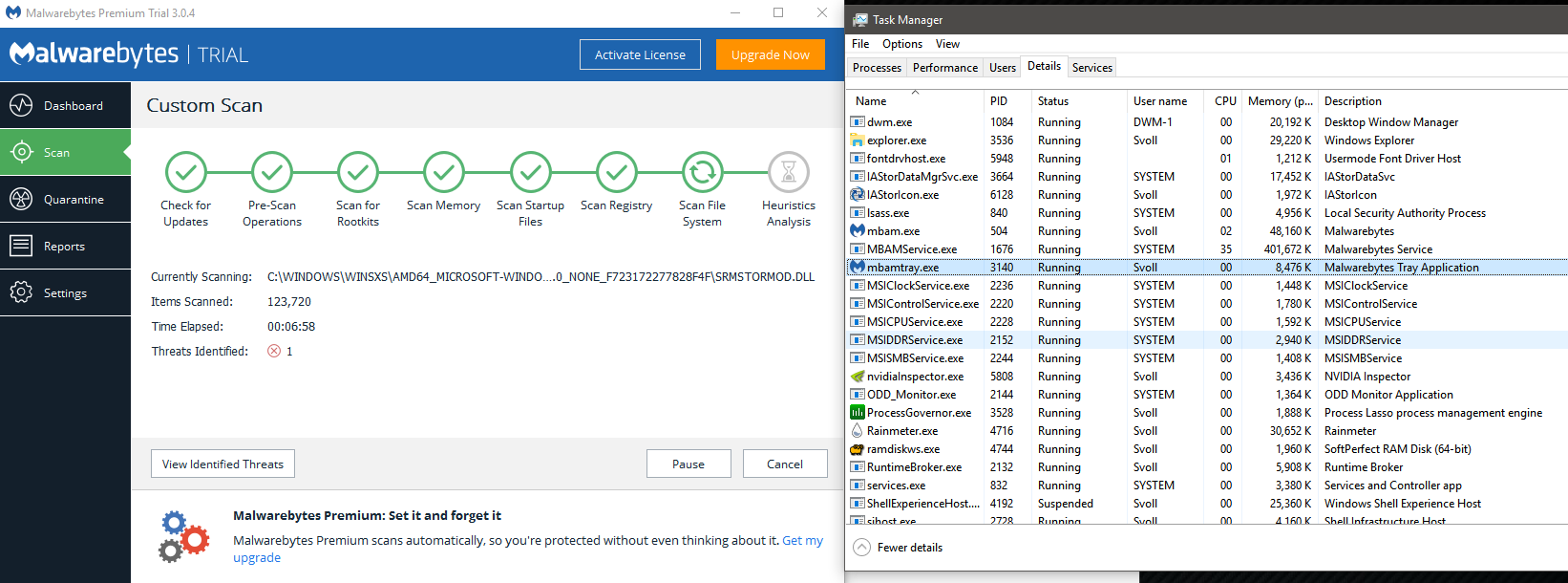Open the View menu in Task Manager

pos(947,44)
